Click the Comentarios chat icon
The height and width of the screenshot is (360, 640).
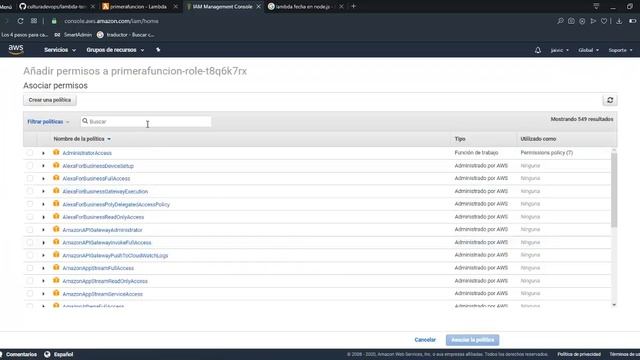tap(1, 354)
